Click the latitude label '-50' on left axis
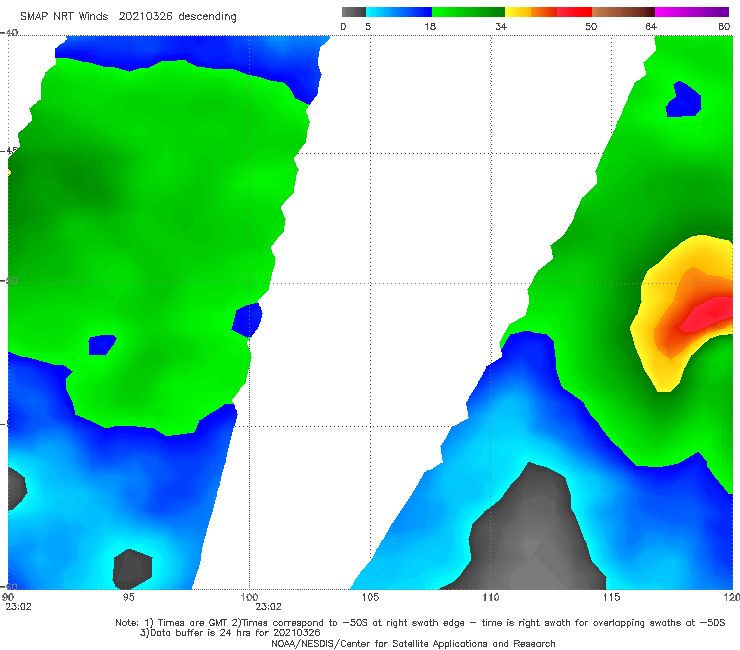The height and width of the screenshot is (650, 740). (x=10, y=281)
